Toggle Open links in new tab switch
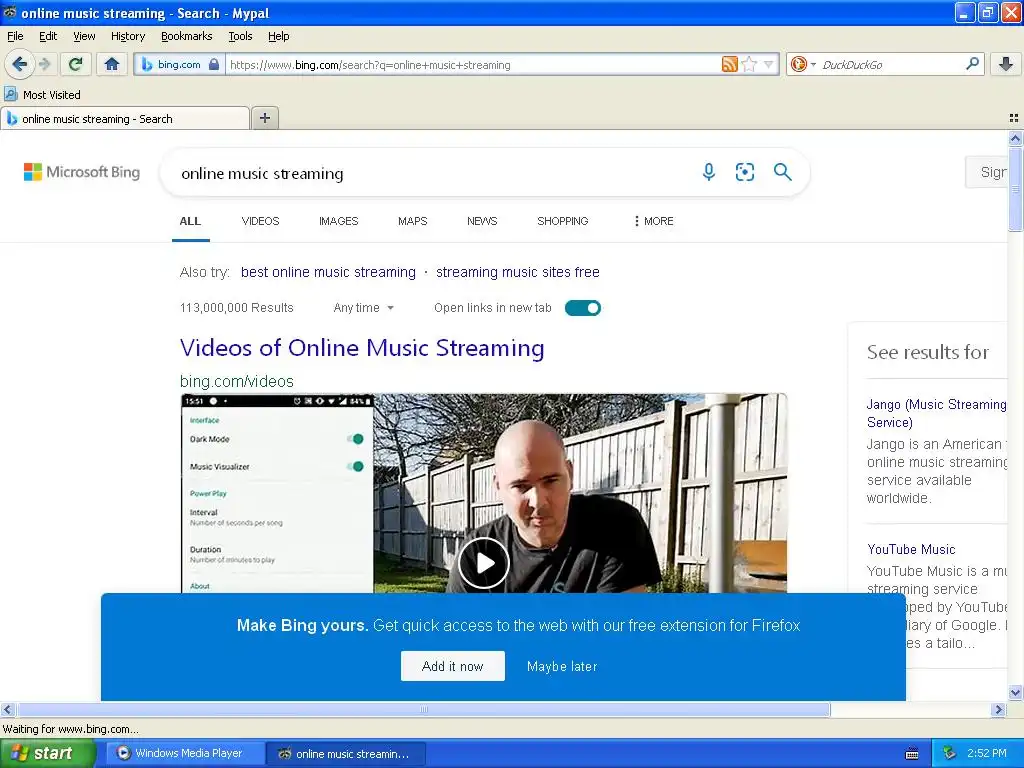1024x768 pixels. [x=583, y=308]
